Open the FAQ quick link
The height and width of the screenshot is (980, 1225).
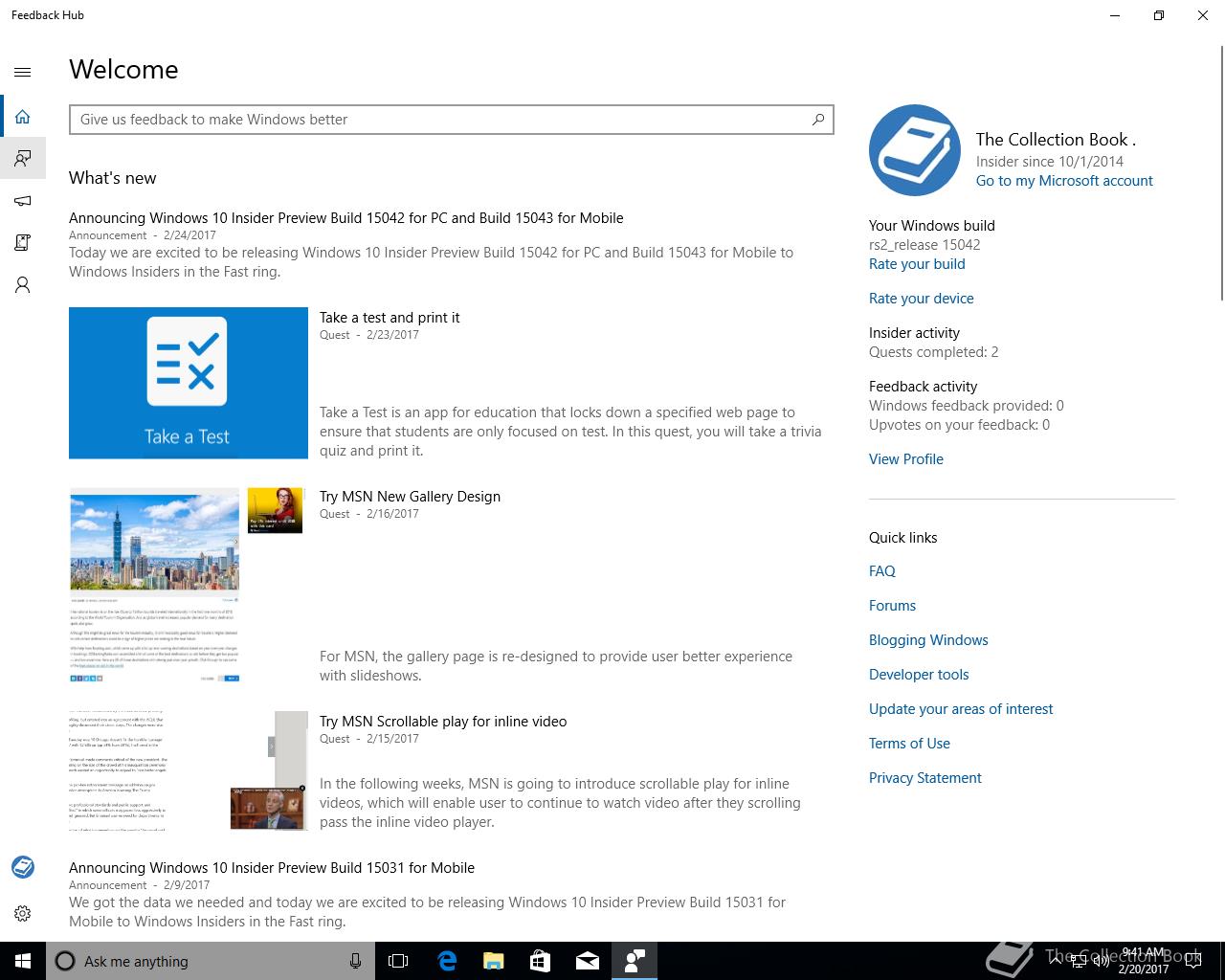pos(881,571)
